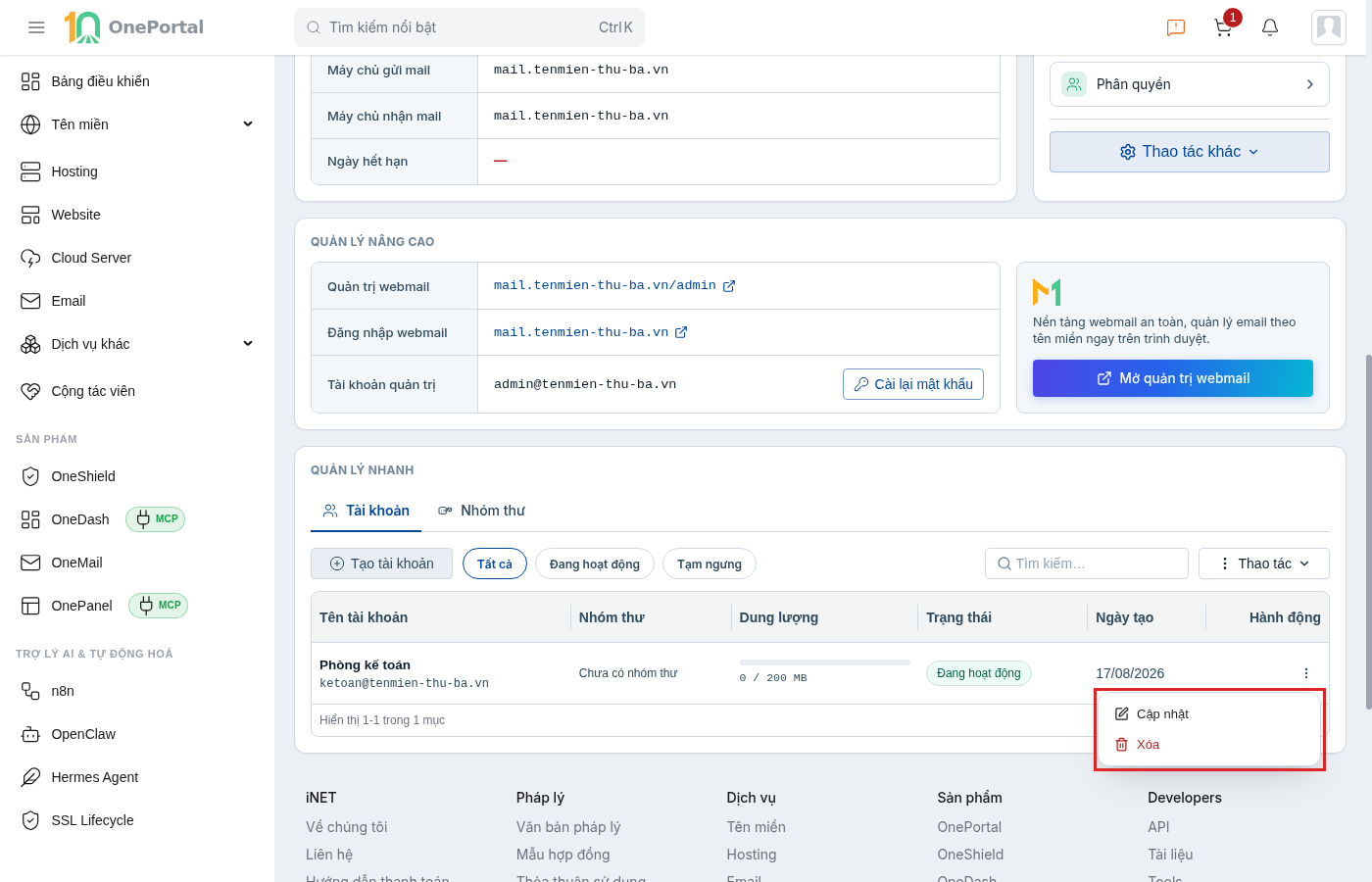Open the user avatar menu
Screen dimensions: 1372x882
[1329, 27]
